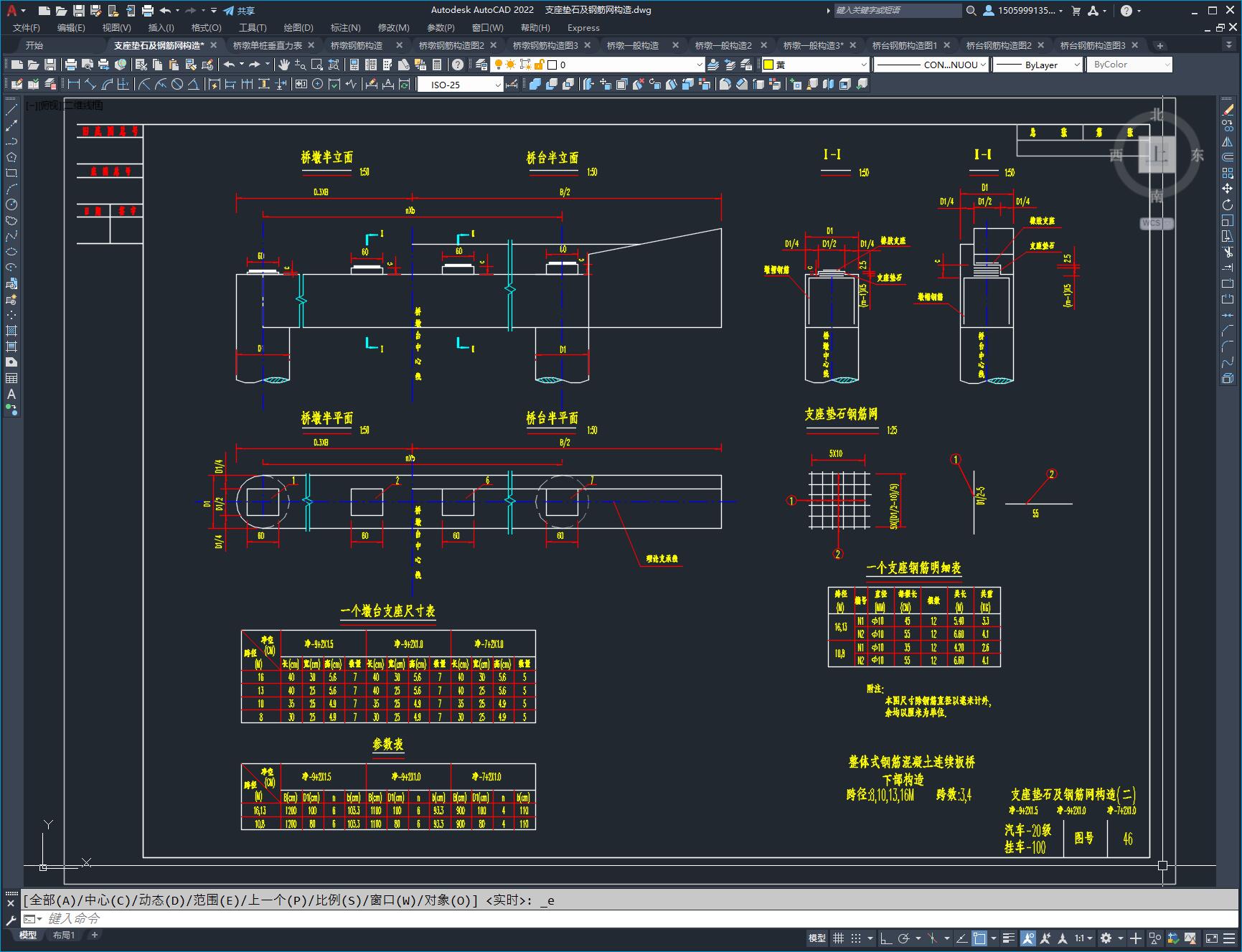Click the Autodesk App Store cart icon
1242x952 pixels.
[1076, 11]
